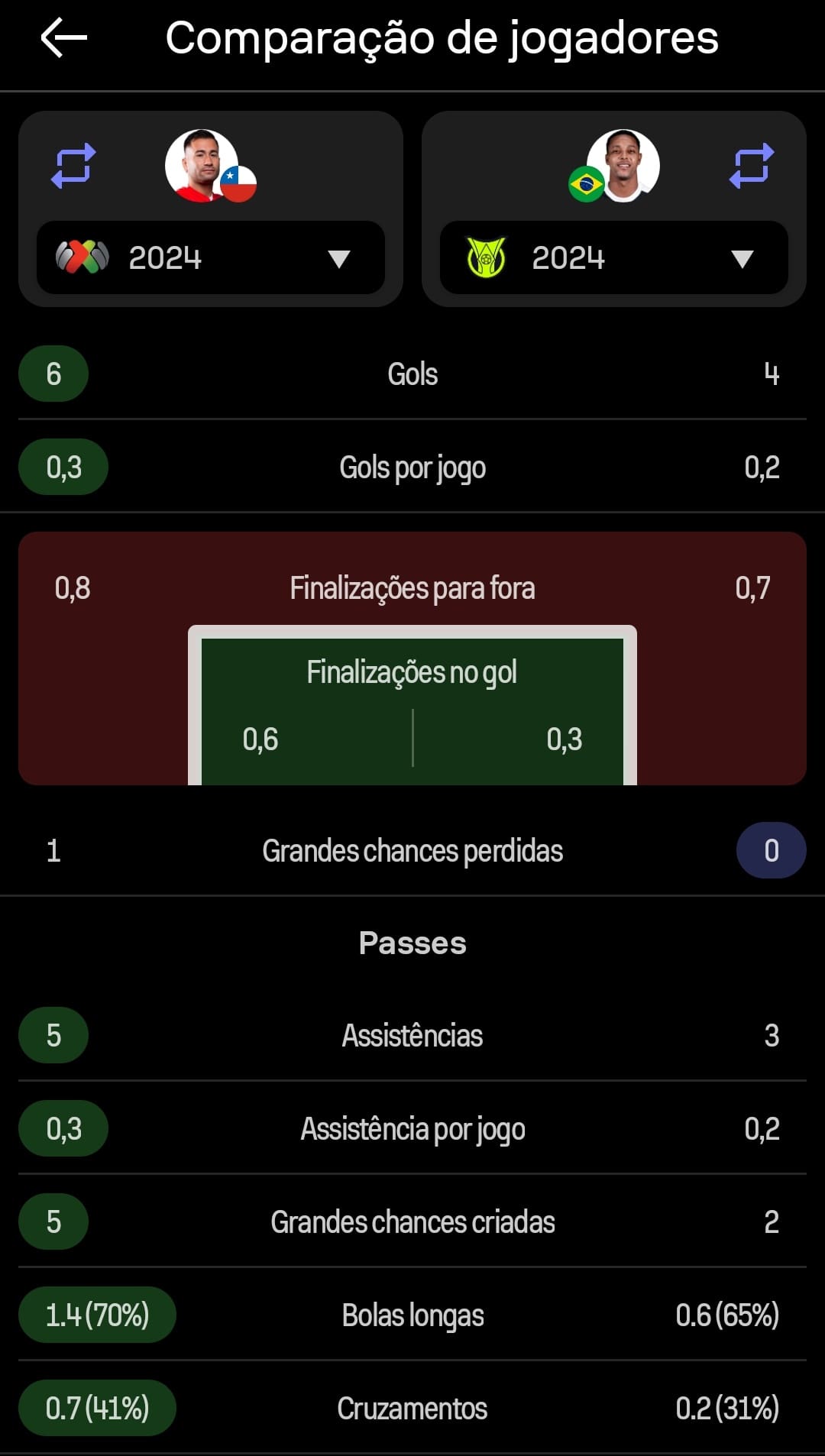Tap the Finalizações para fora label
This screenshot has height=1456, width=825.
pos(412,588)
